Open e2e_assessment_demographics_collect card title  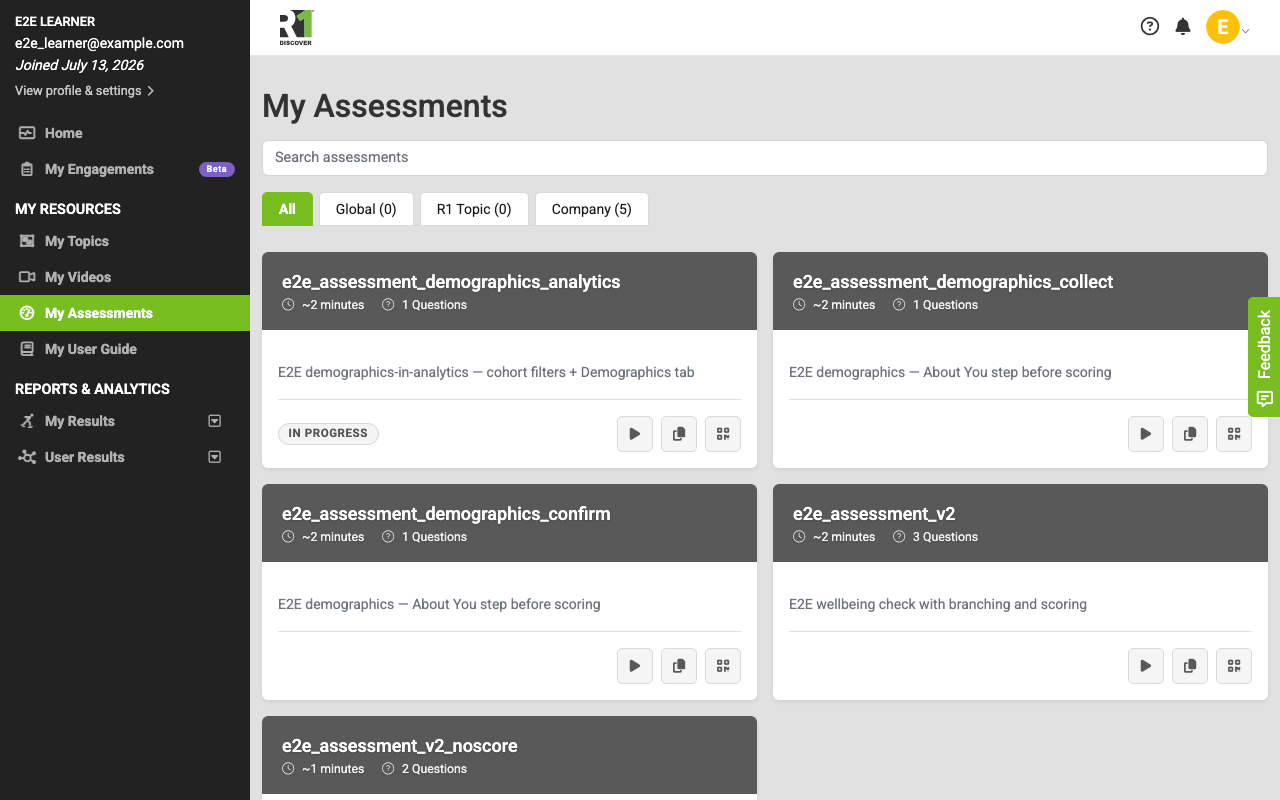(953, 282)
